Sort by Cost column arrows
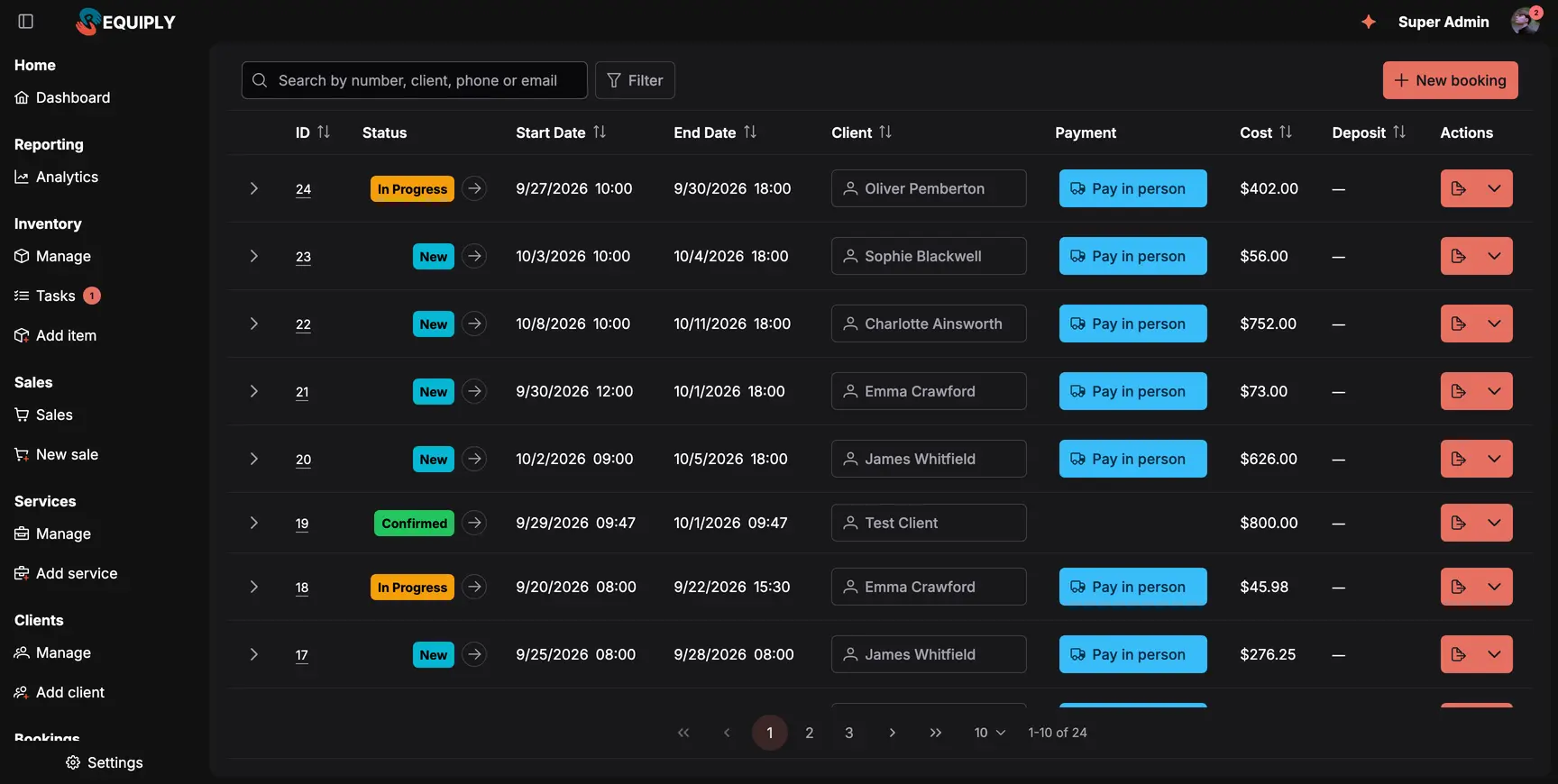Viewport: 1558px width, 784px height. tap(1286, 132)
